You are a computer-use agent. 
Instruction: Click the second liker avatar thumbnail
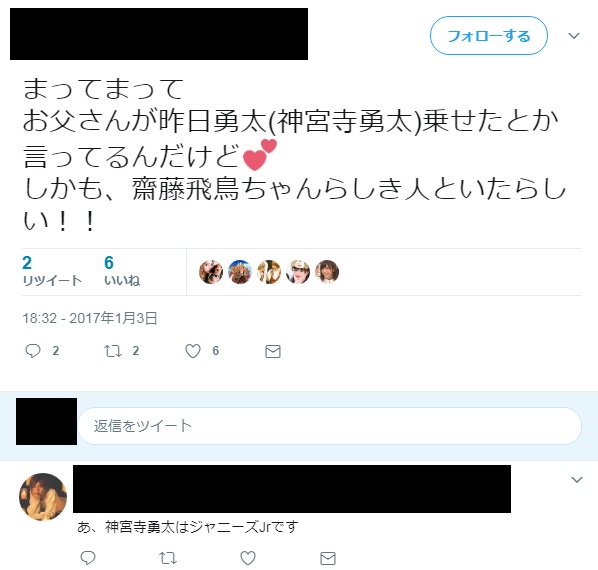240,272
